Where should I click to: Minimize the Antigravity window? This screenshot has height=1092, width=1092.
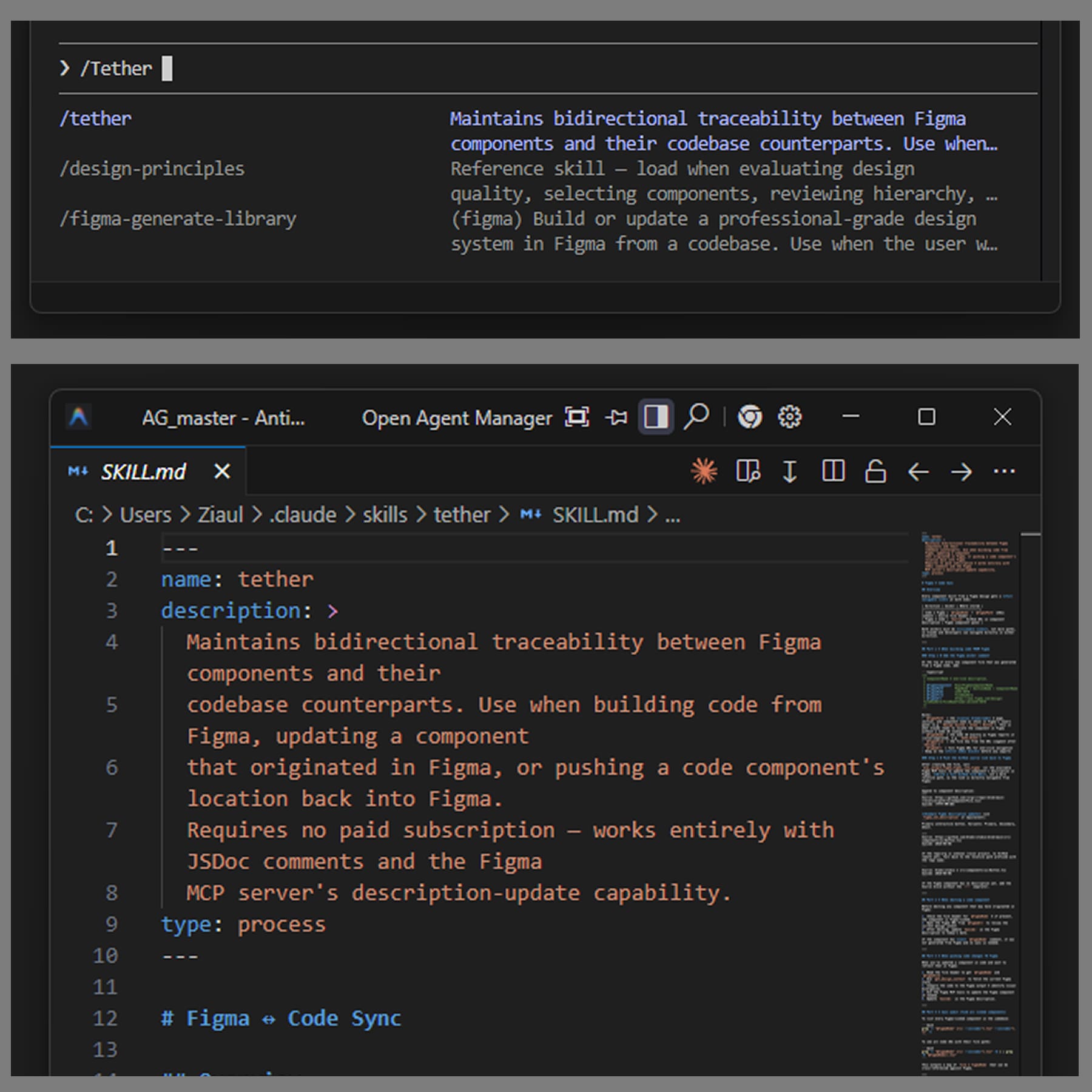point(851,416)
